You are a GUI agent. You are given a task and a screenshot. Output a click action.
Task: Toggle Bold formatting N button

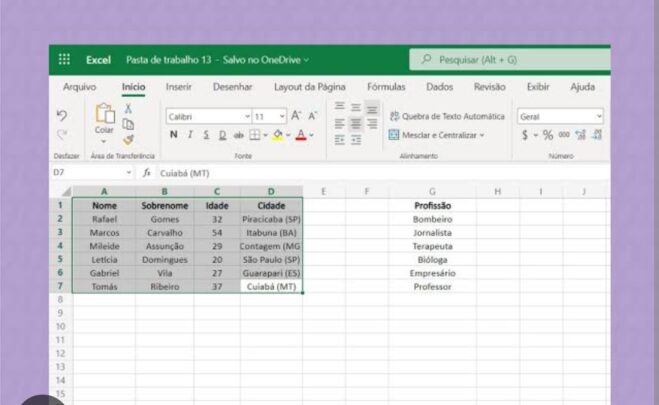pyautogui.click(x=173, y=134)
